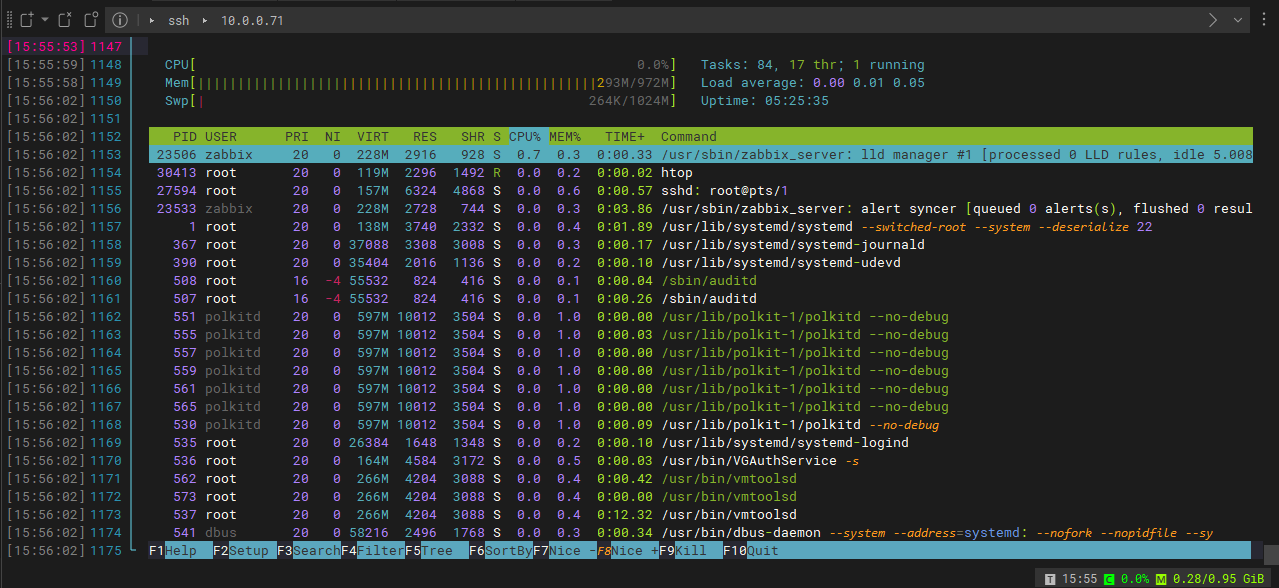Select the polkitd row with PID 530
The width and height of the screenshot is (1279, 588).
click(700, 425)
